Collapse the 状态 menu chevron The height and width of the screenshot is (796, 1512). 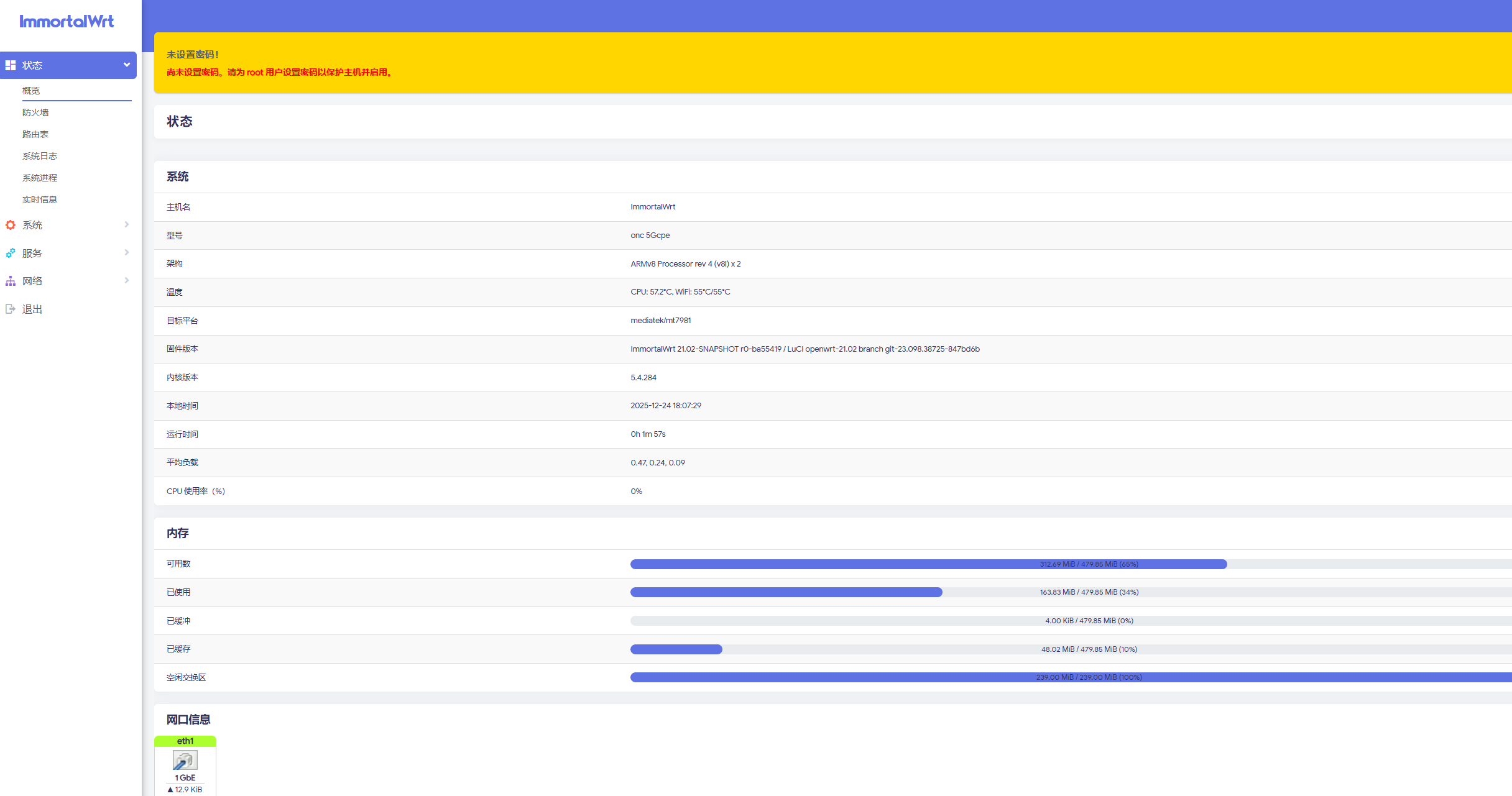pyautogui.click(x=127, y=65)
